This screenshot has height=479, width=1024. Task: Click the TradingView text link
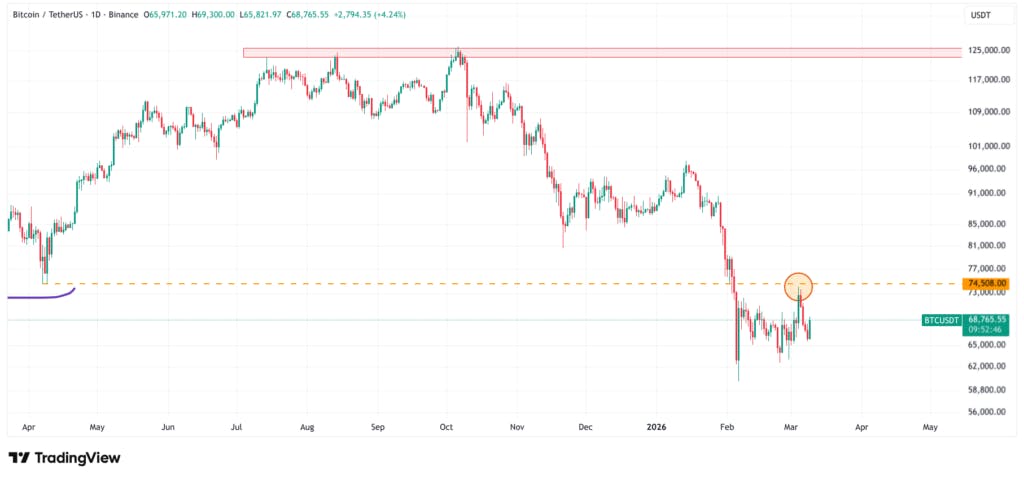pyautogui.click(x=77, y=457)
